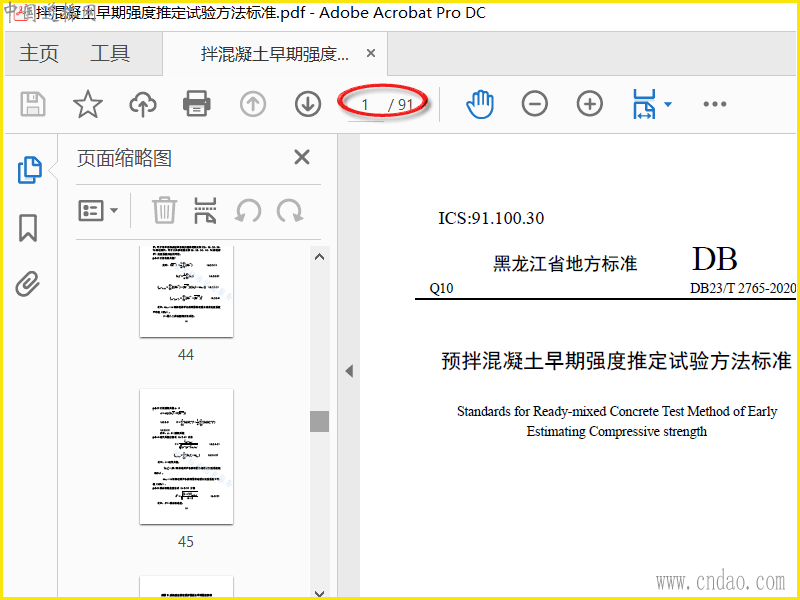Click the page label 44
The image size is (800, 600).
186,355
